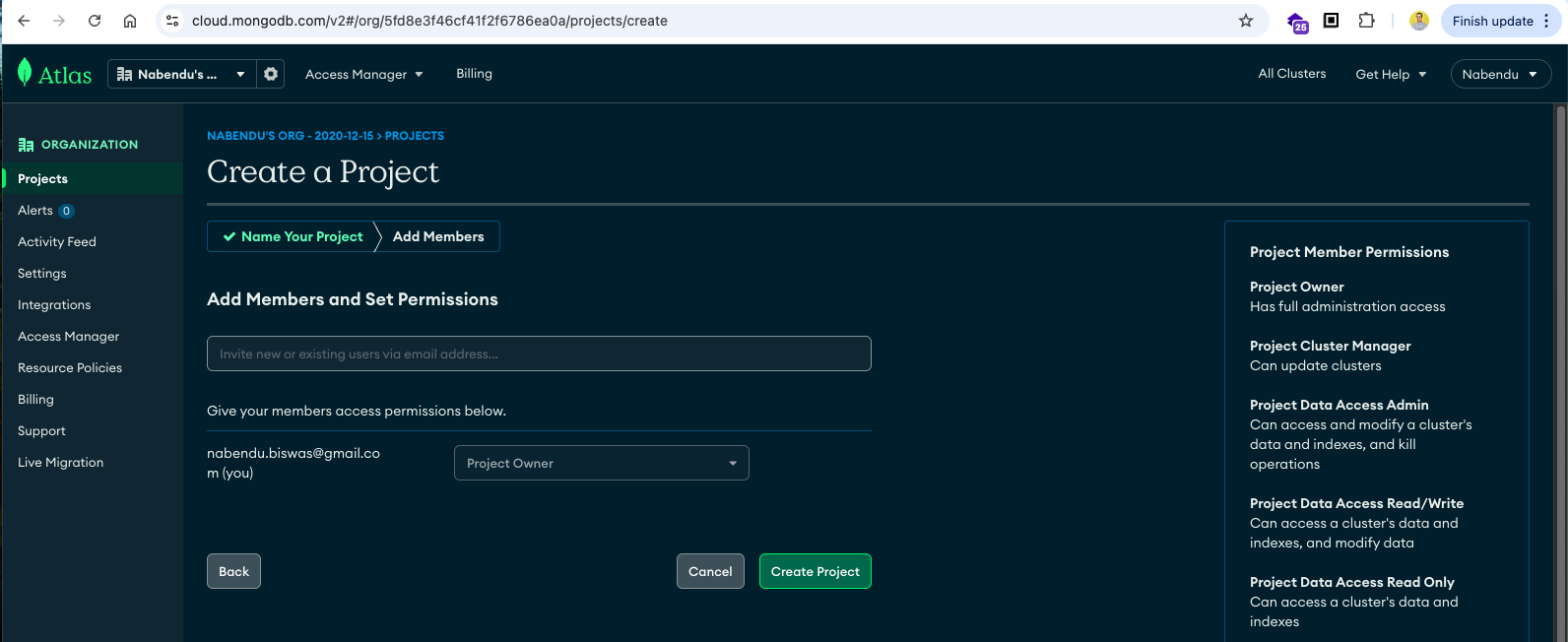Click the page vertical scrollbar
The width and height of the screenshot is (1568, 642).
pyautogui.click(x=1559, y=372)
